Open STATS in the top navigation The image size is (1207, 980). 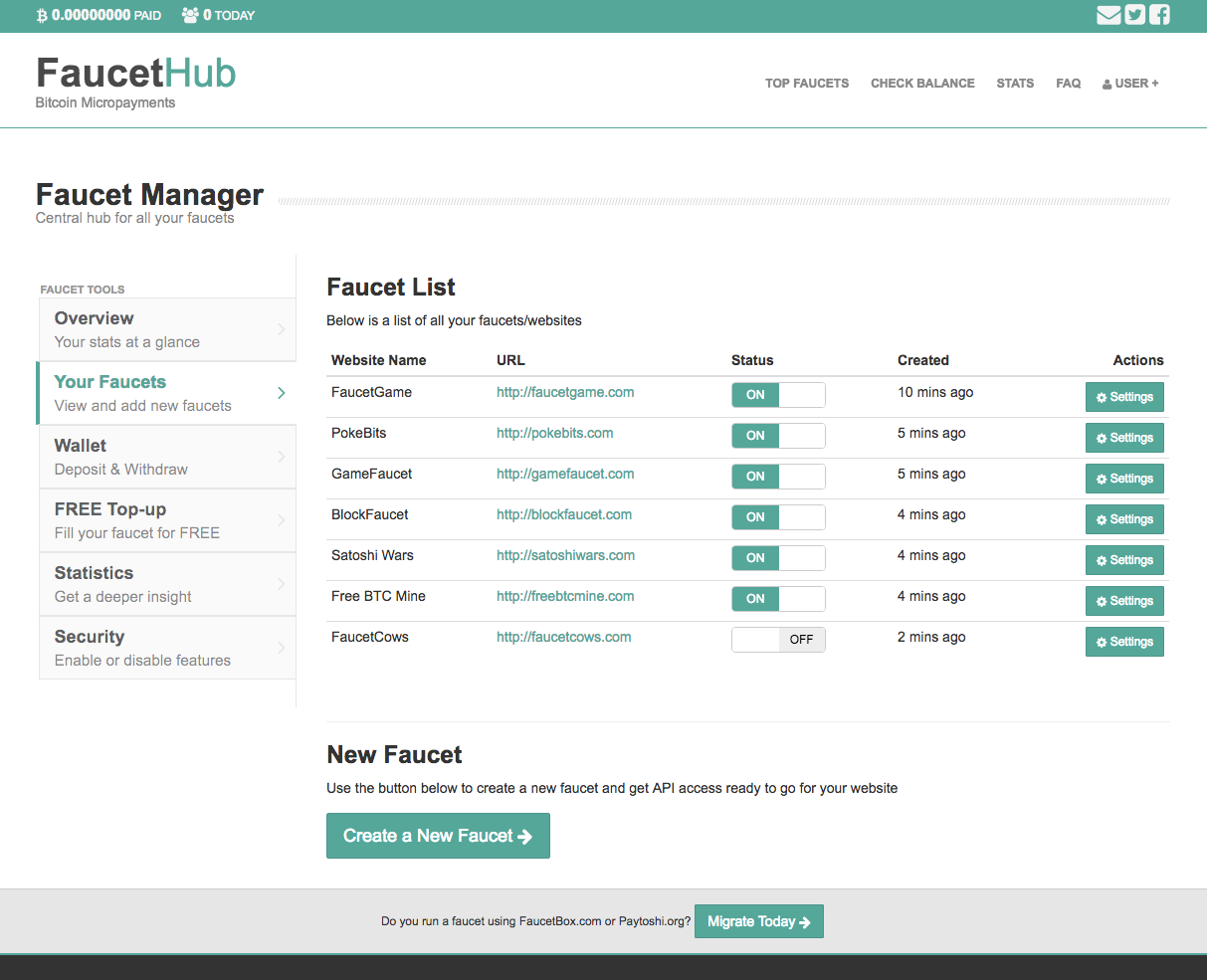1015,84
